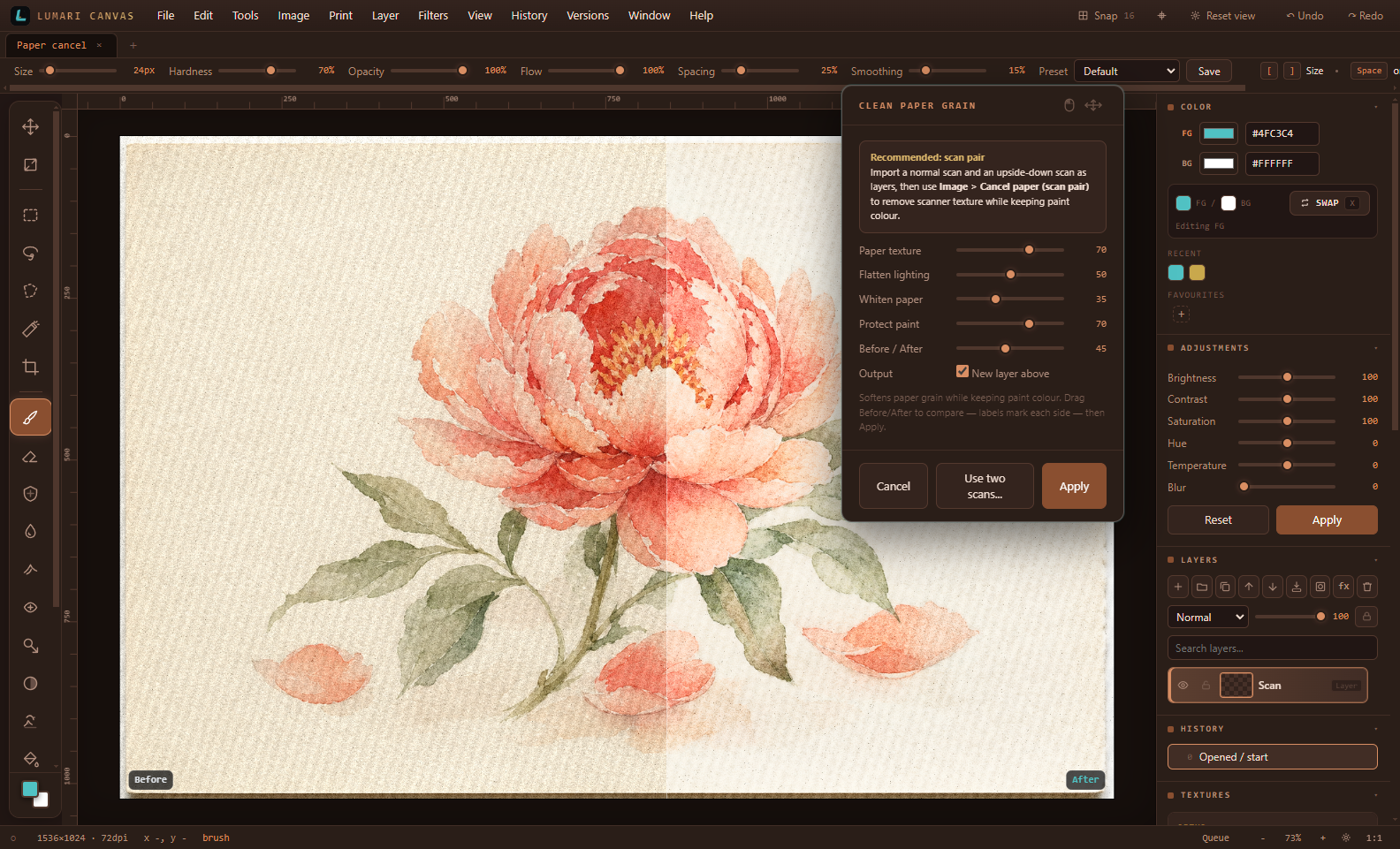Select the Move tool in left toolbar
The width and height of the screenshot is (1400, 849).
click(x=30, y=127)
